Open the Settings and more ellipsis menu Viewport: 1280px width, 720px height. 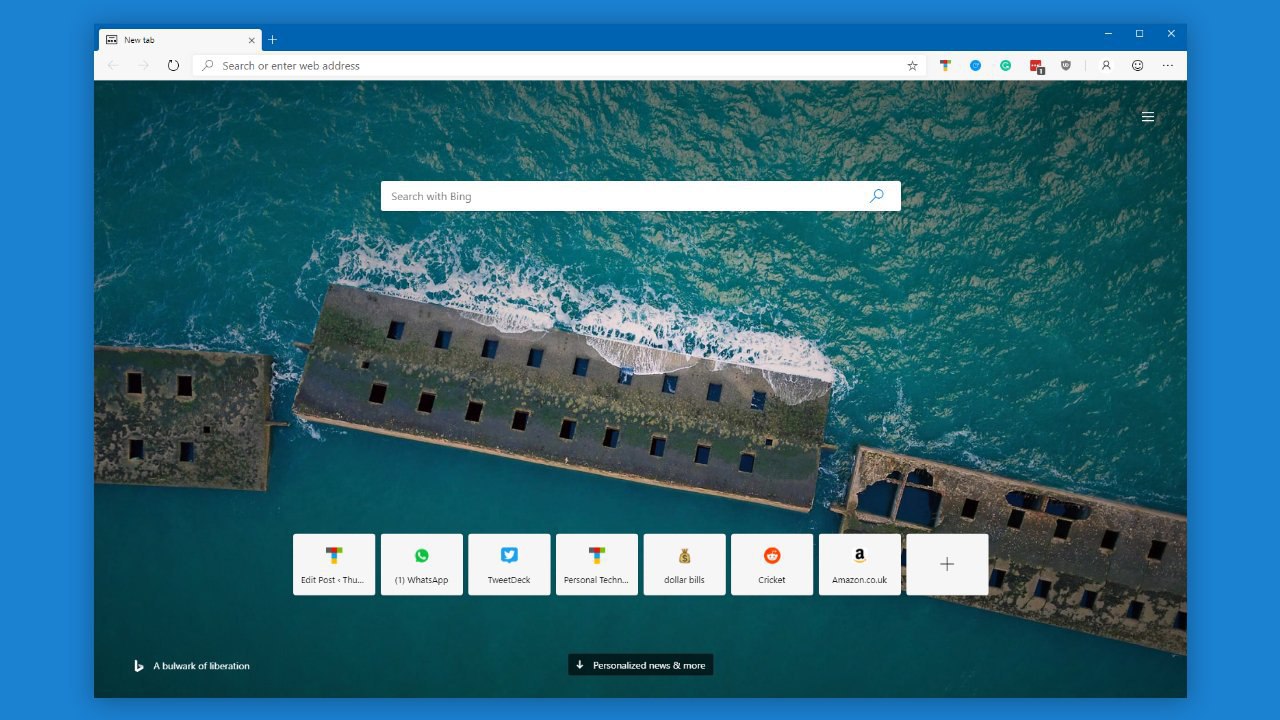tap(1168, 66)
